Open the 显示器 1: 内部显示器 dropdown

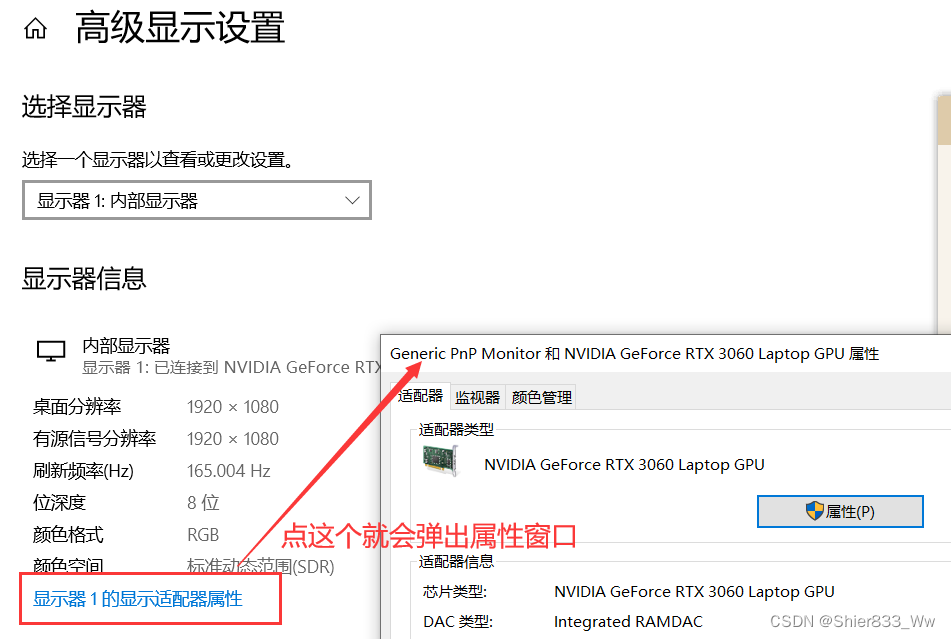(197, 200)
